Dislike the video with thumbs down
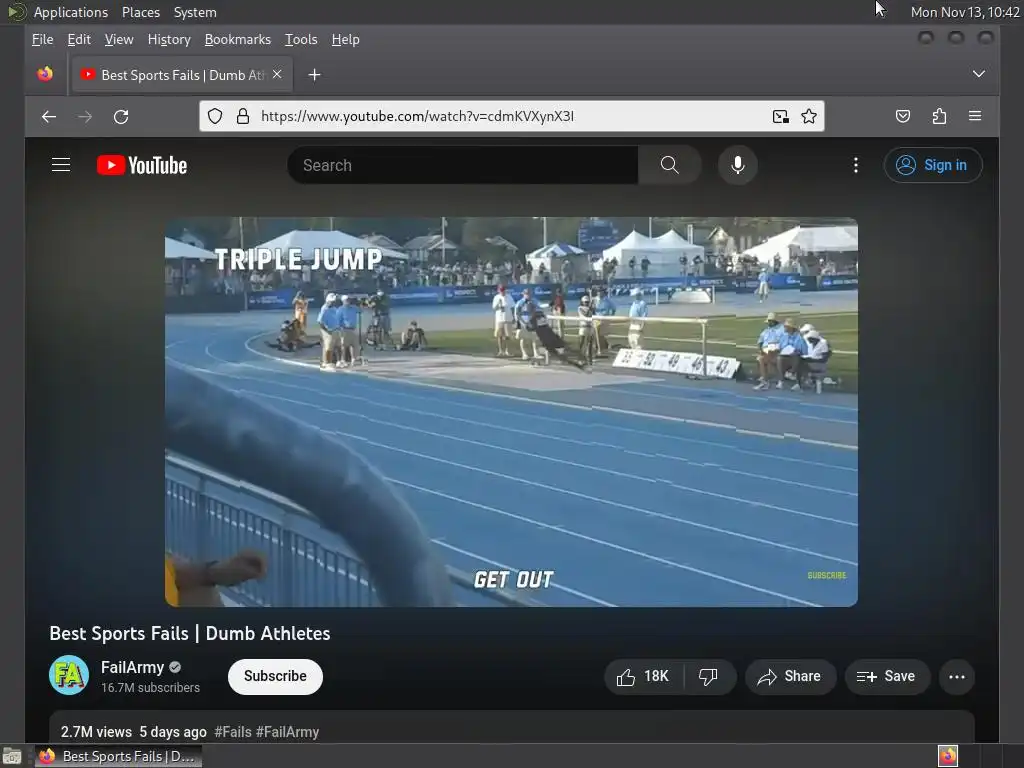This screenshot has height=768, width=1024. pyautogui.click(x=709, y=677)
